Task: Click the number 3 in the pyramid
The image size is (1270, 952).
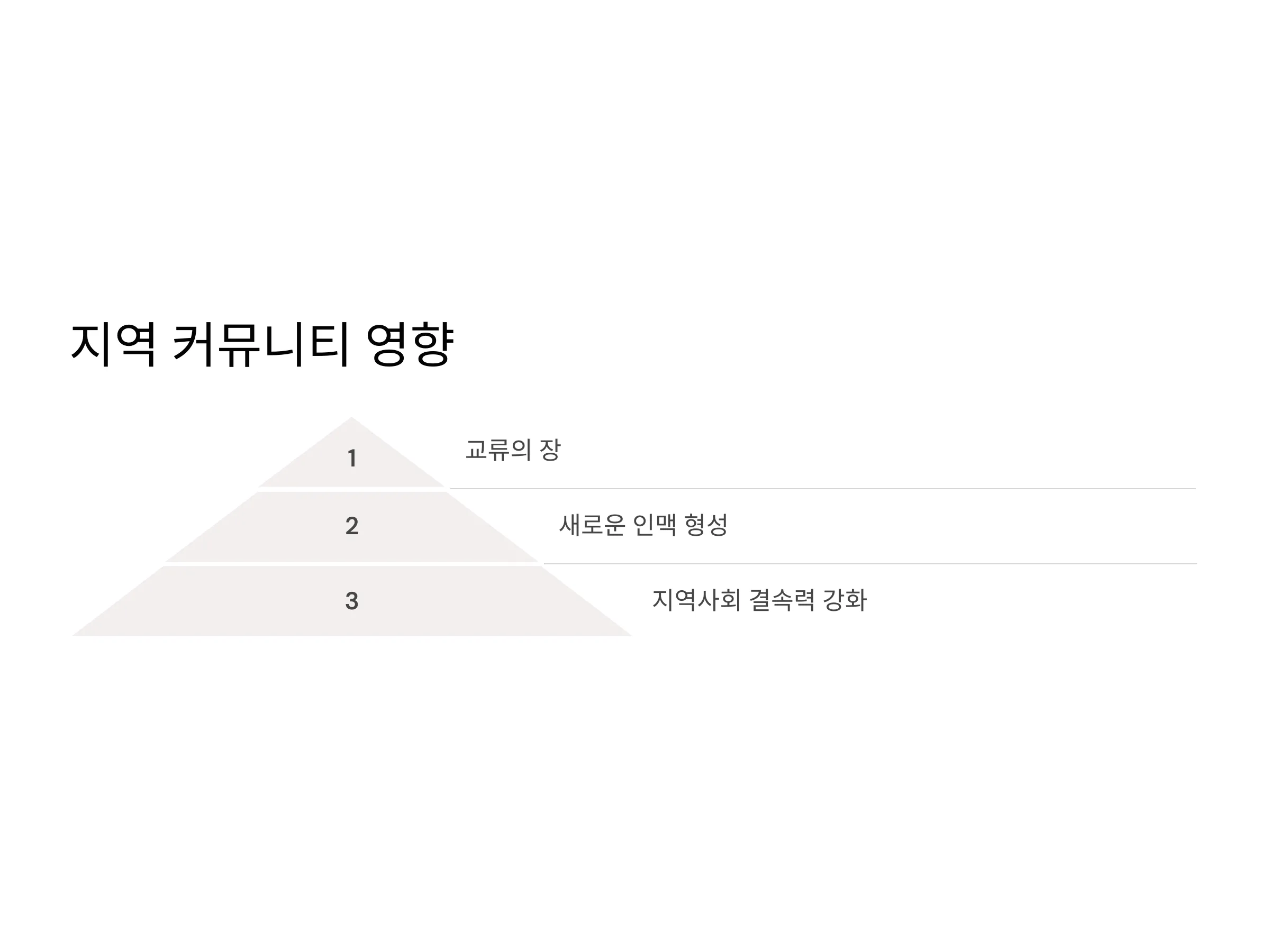Action: pyautogui.click(x=352, y=601)
